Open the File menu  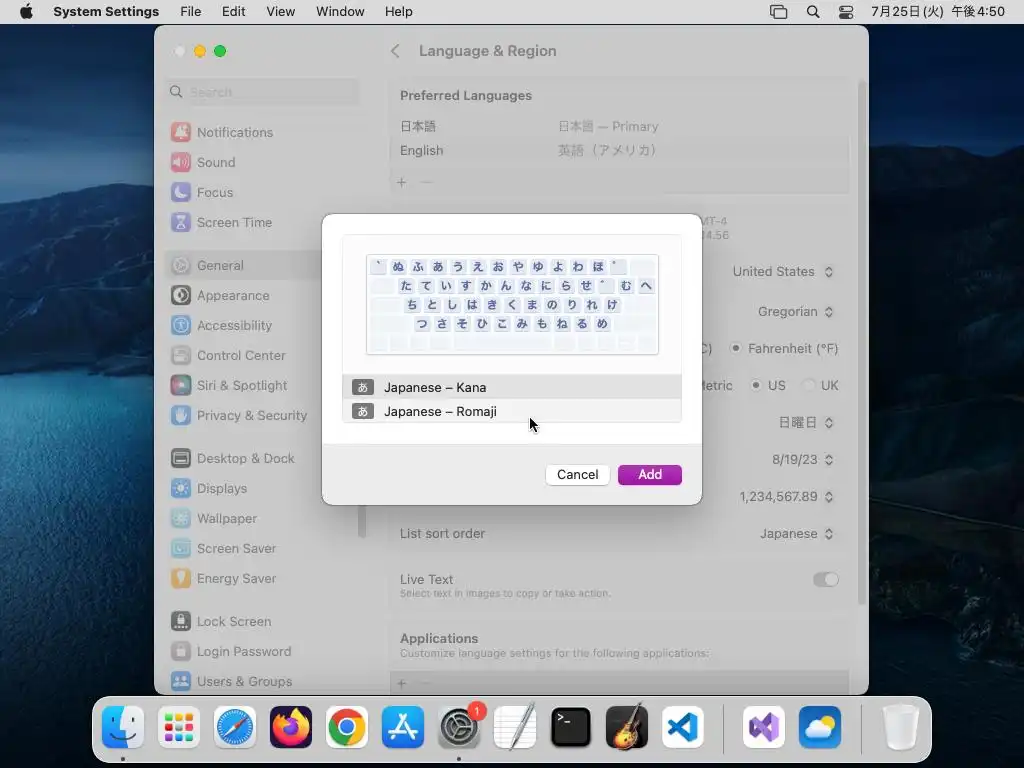[x=191, y=12]
